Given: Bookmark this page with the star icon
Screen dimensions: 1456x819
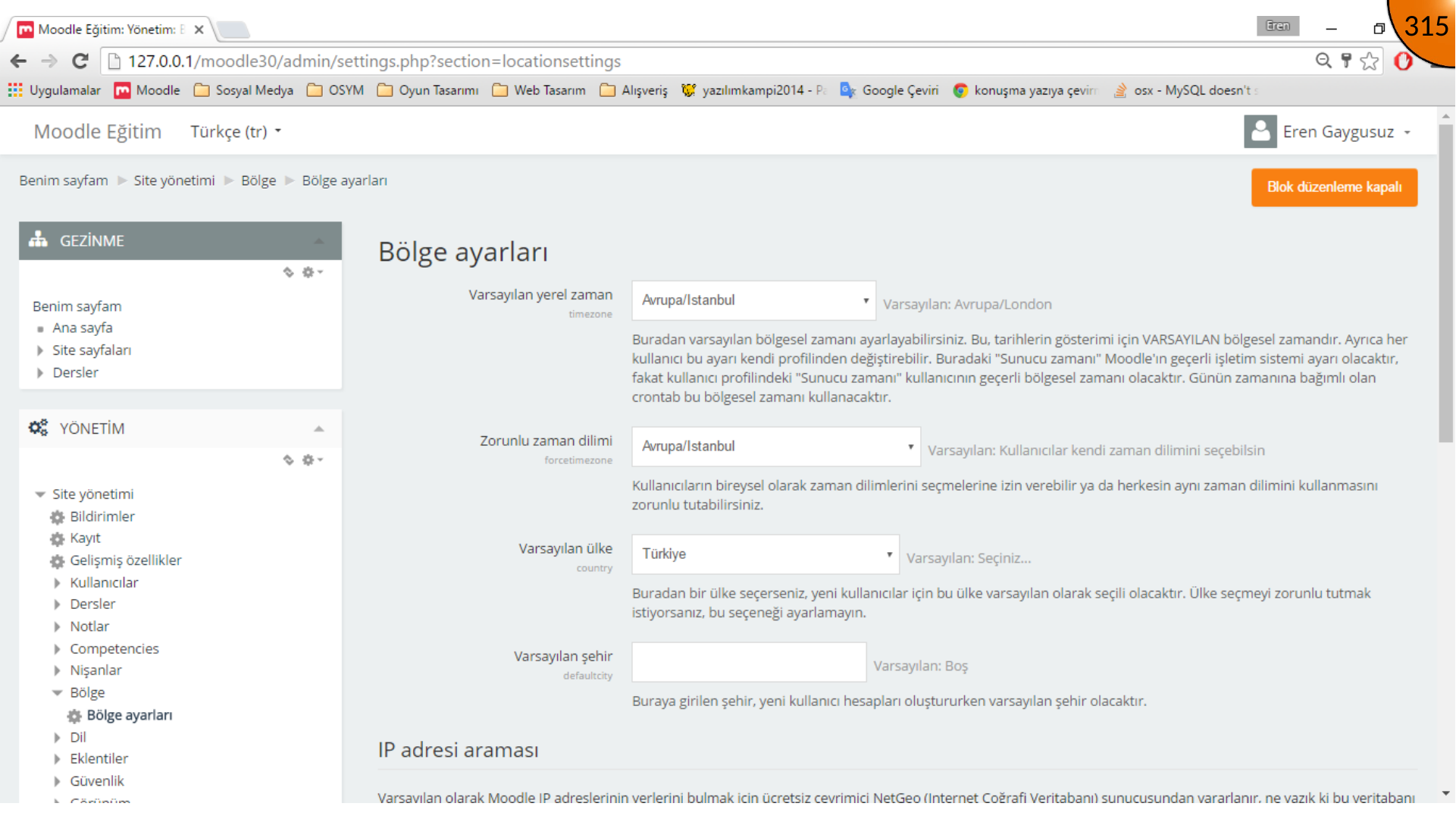Looking at the screenshot, I should pos(1369,61).
